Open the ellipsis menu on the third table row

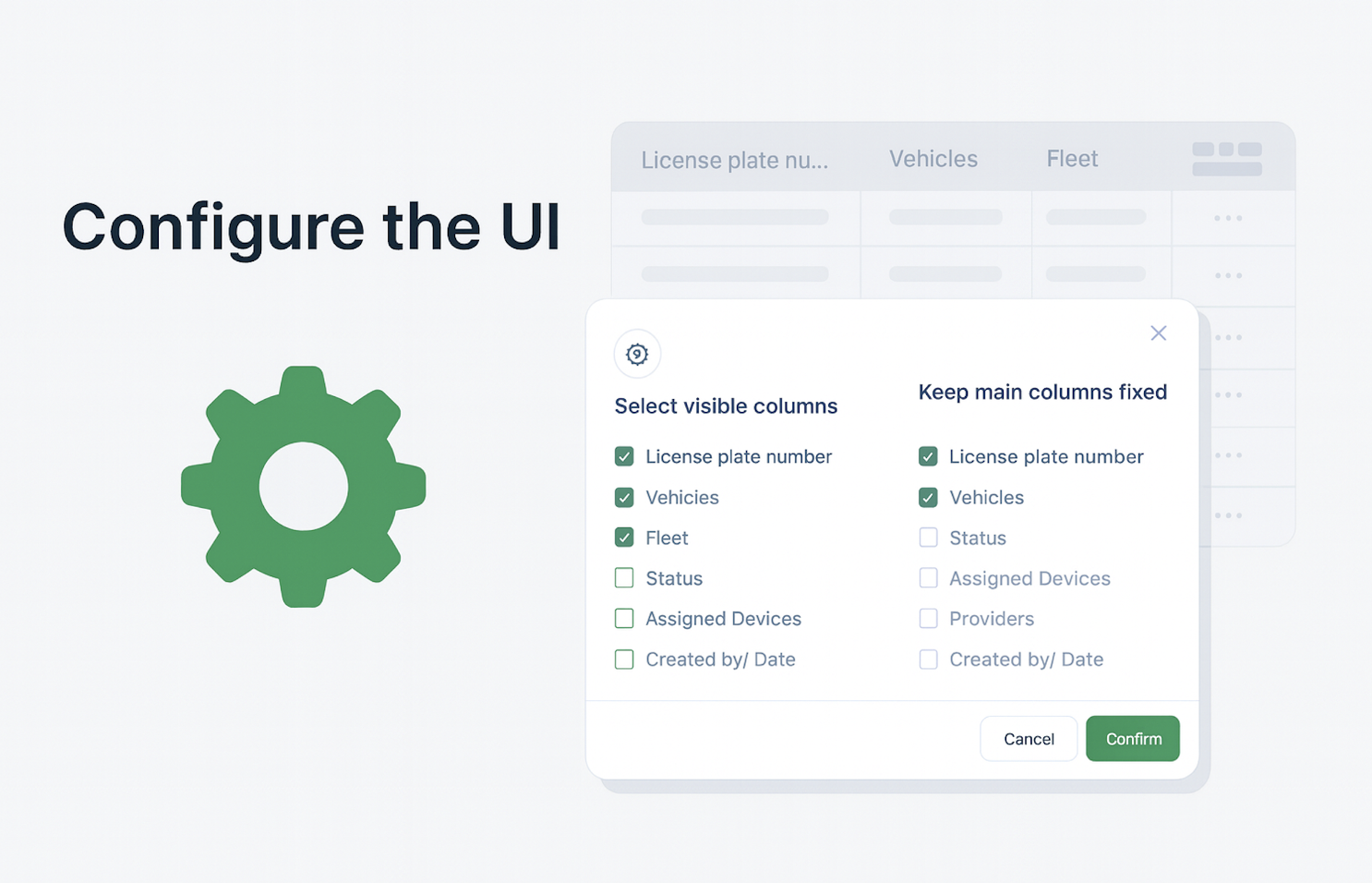point(1228,336)
